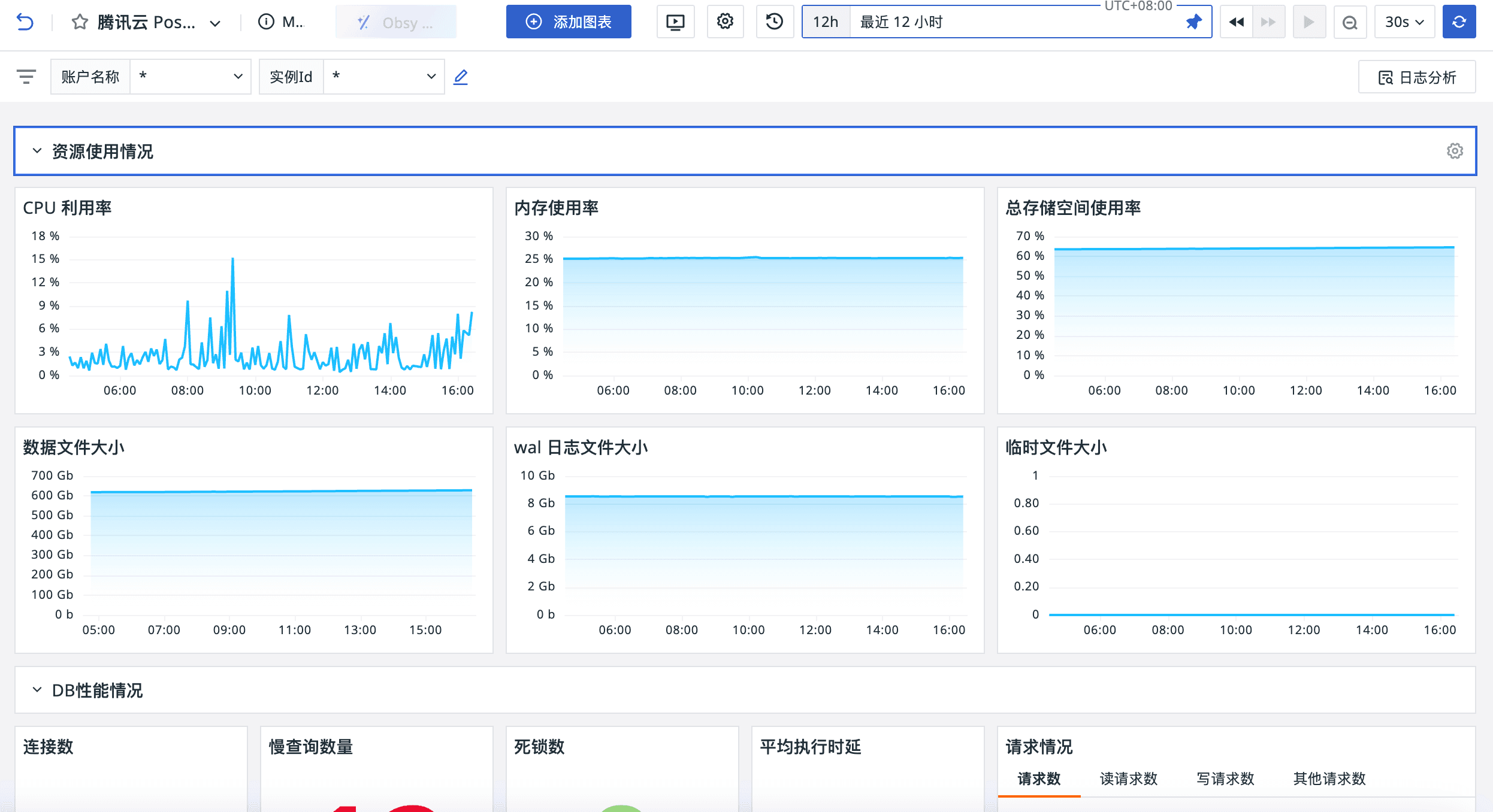
Task: Click the 添加图表 button
Action: tap(569, 22)
